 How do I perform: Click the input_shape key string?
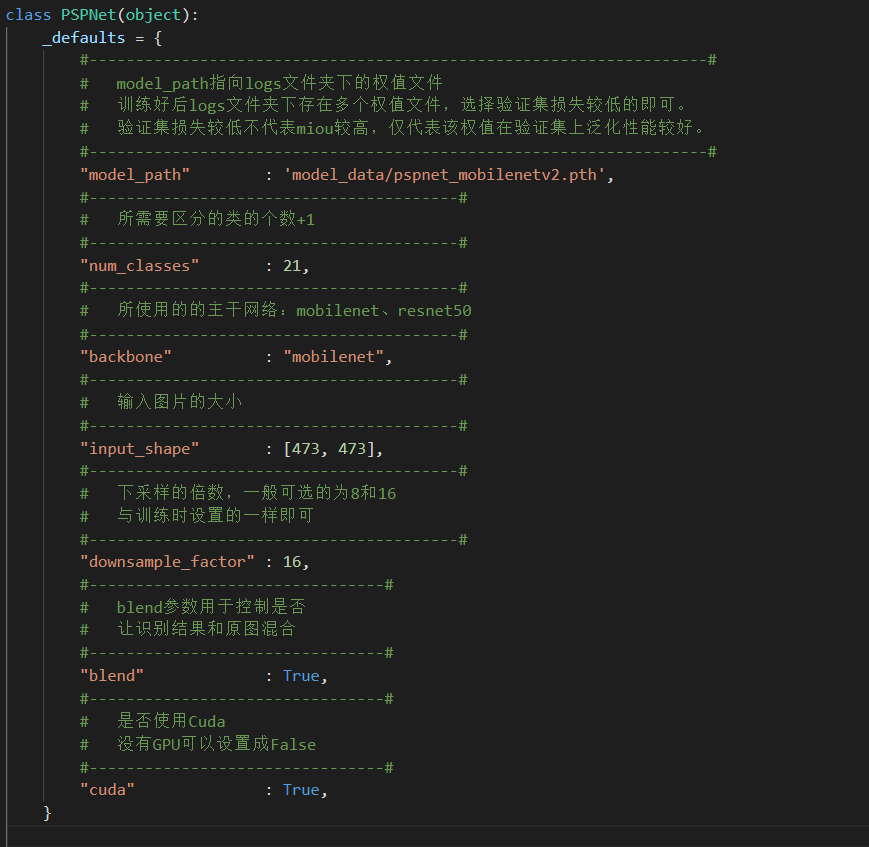(x=140, y=448)
